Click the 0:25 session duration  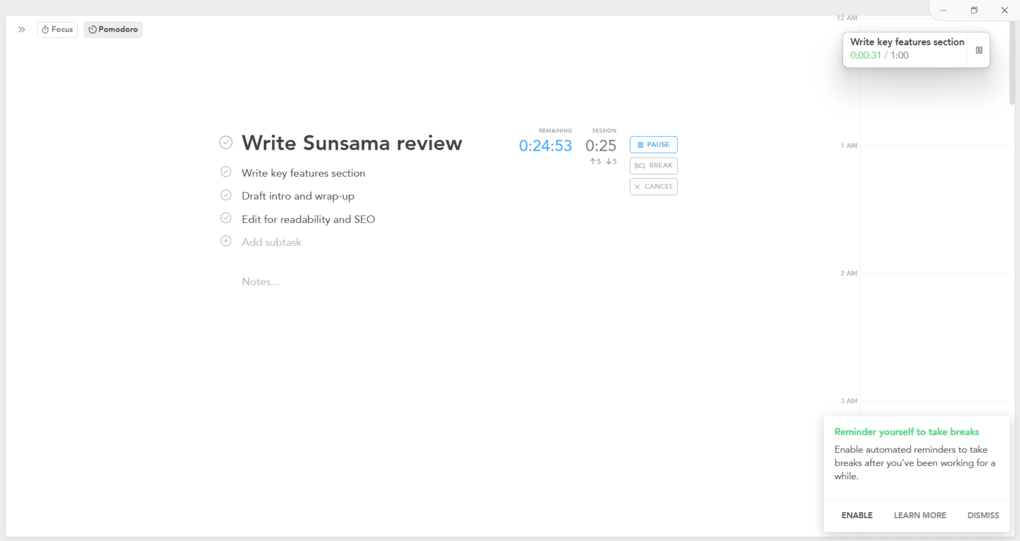coord(600,146)
